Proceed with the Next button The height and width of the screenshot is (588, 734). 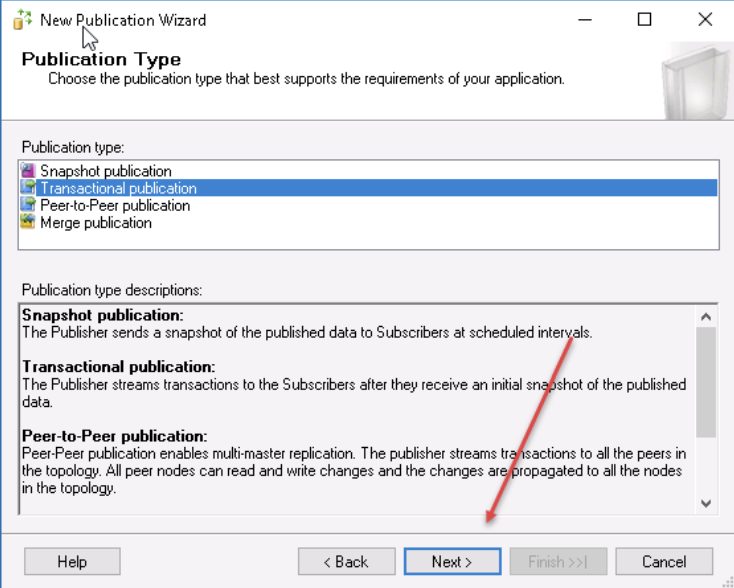452,561
